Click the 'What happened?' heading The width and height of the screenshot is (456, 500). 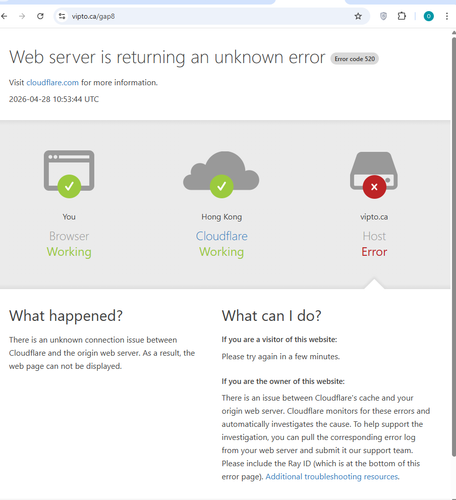point(66,316)
